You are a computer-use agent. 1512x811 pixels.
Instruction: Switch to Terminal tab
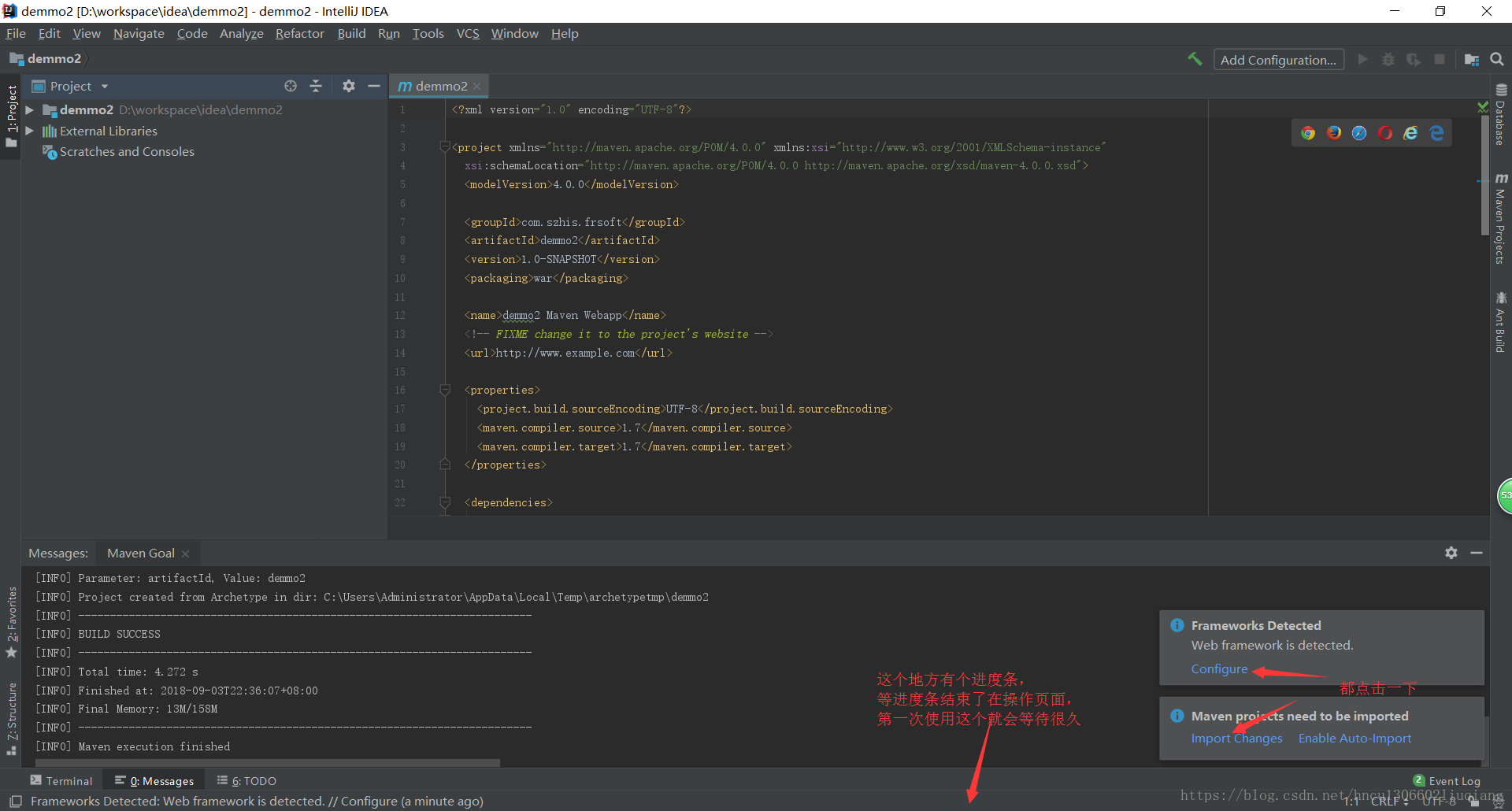point(61,780)
